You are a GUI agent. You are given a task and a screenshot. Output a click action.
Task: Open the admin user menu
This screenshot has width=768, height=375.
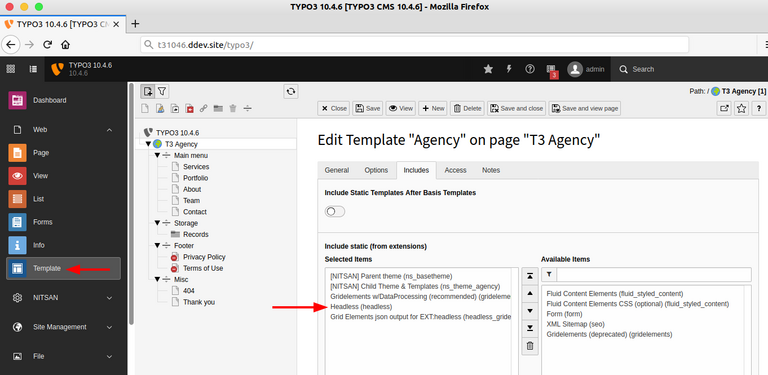586,69
